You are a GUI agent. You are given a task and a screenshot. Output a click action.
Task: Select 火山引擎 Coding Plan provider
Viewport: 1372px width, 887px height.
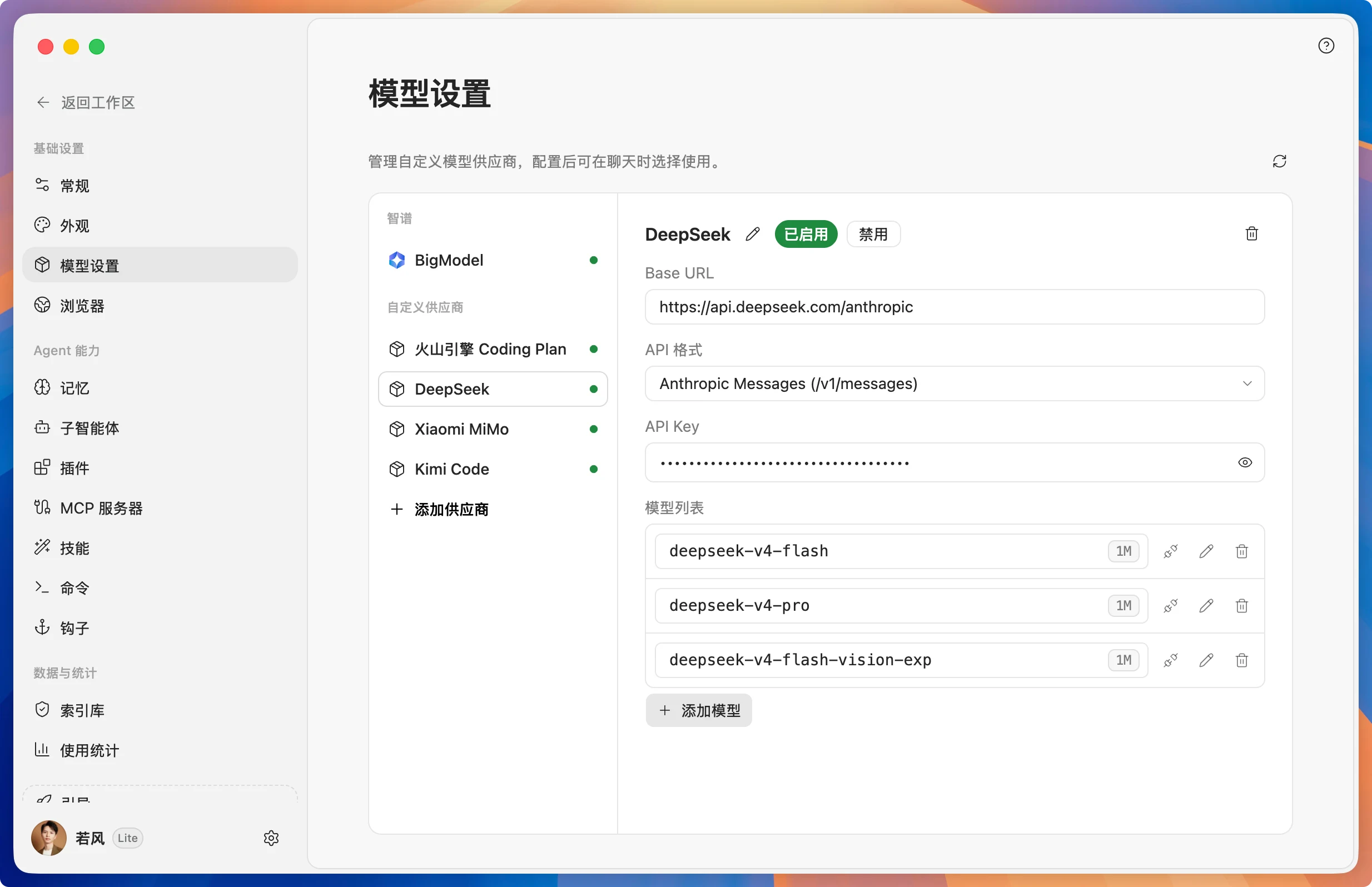493,349
